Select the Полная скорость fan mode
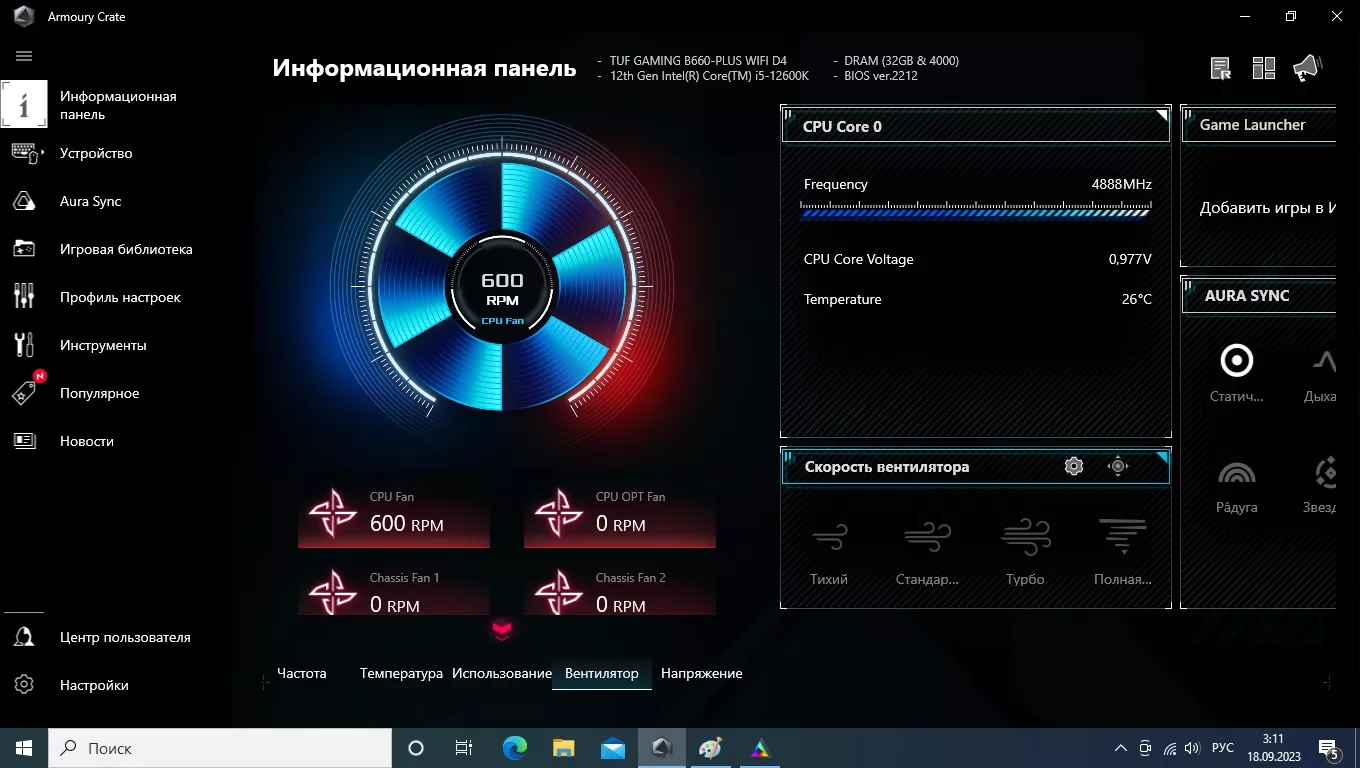Viewport: 1360px width, 768px height. [1122, 552]
